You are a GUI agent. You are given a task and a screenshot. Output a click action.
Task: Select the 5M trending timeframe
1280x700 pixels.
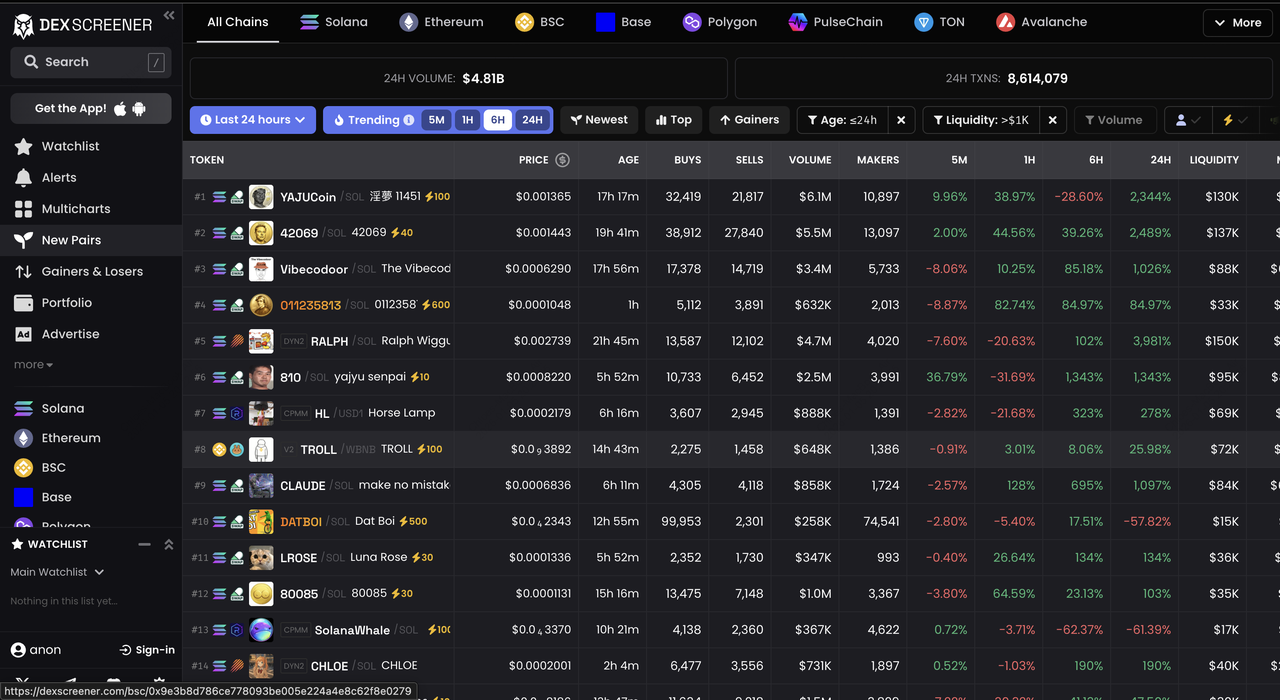[x=436, y=120]
